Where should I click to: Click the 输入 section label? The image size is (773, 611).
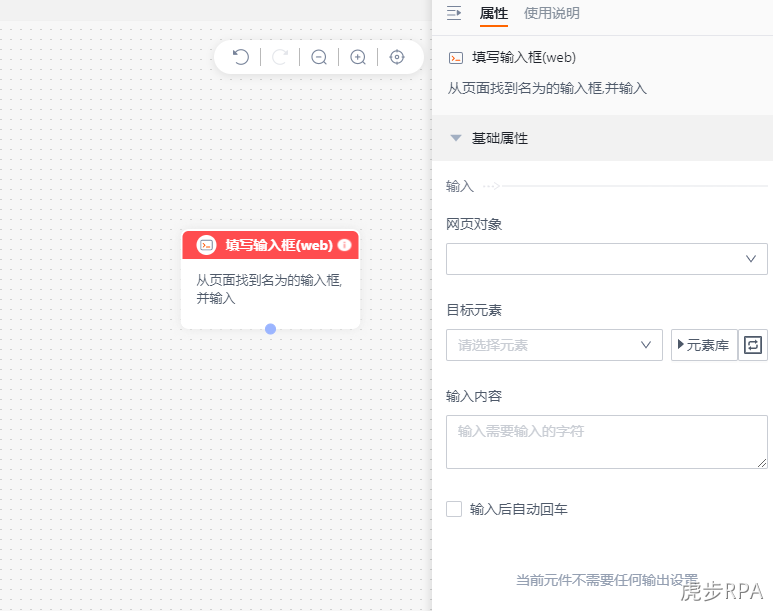[459, 186]
